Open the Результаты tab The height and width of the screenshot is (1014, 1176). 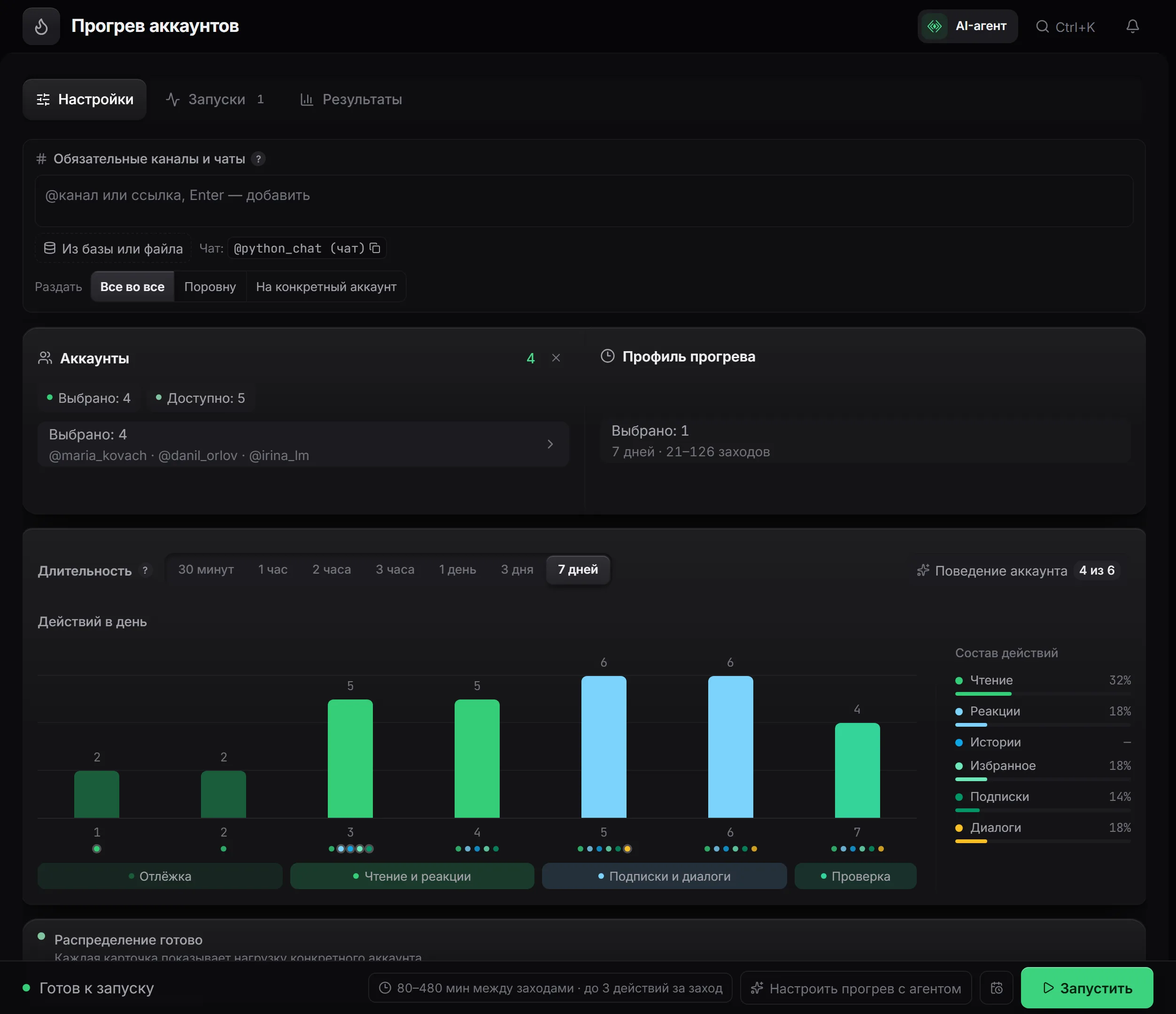[351, 100]
